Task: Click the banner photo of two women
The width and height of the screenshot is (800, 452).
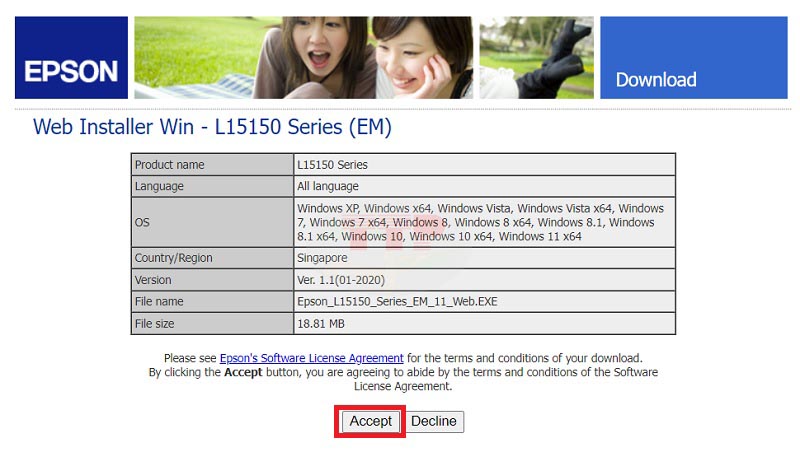Action: pos(304,58)
